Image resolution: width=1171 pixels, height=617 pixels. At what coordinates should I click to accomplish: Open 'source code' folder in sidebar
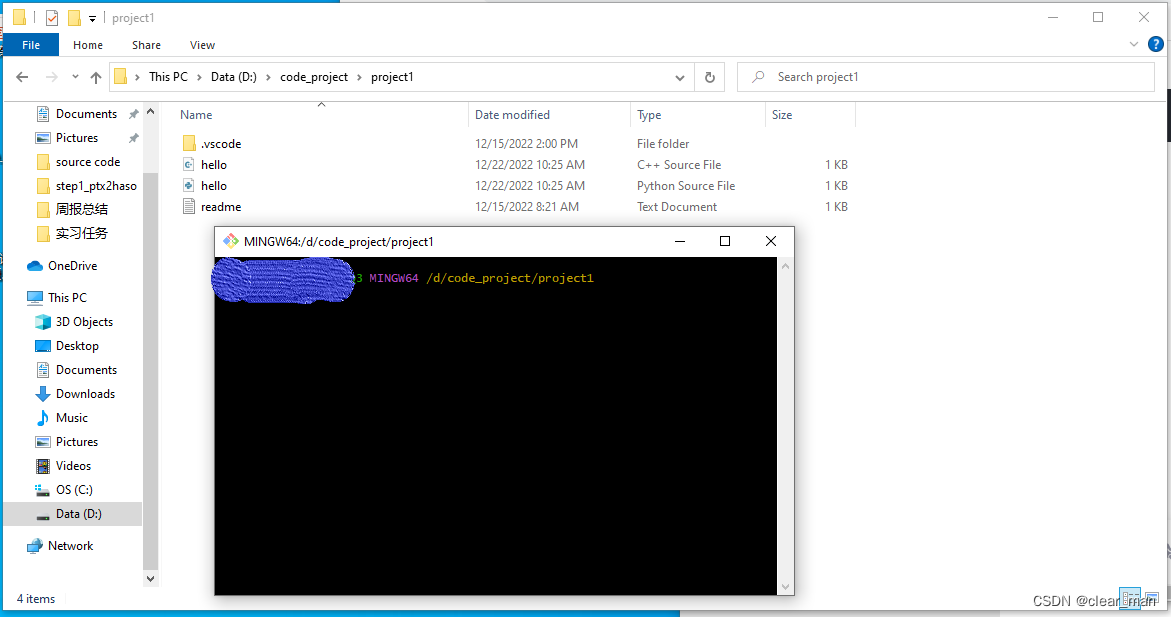87,161
